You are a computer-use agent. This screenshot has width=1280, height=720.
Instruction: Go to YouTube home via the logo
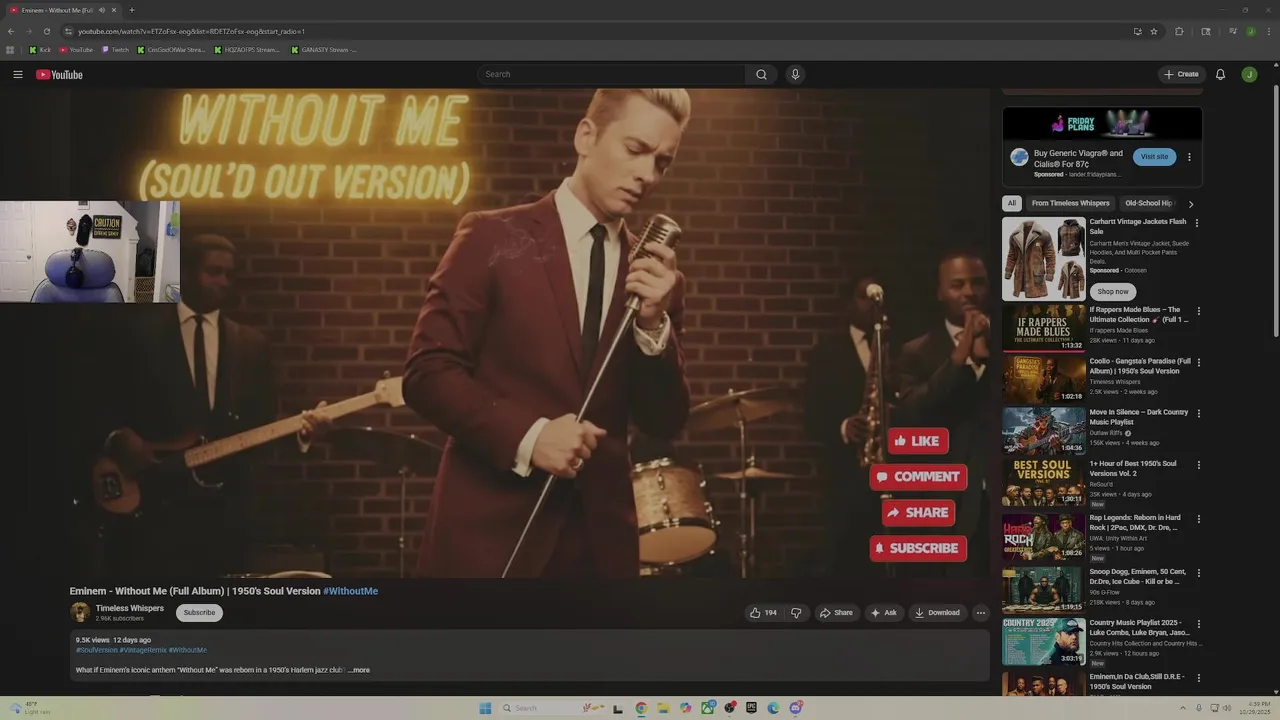click(59, 75)
